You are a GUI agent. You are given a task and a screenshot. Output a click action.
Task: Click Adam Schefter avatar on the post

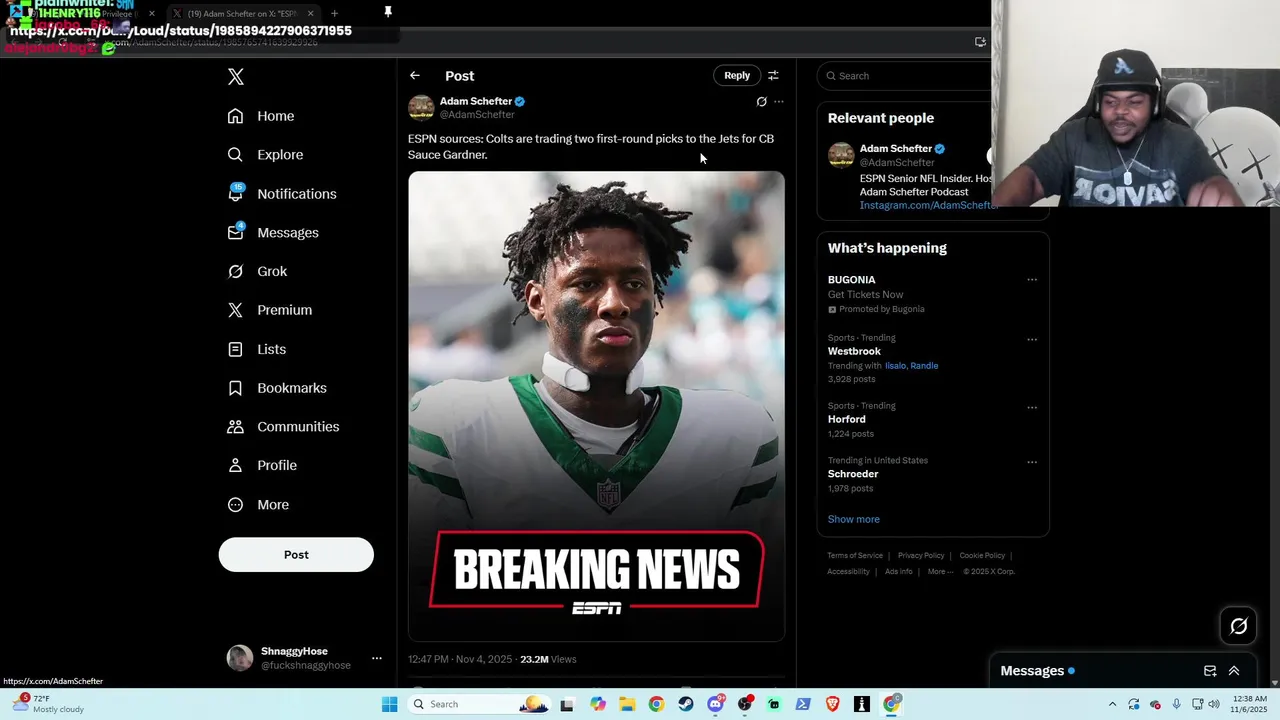(x=421, y=108)
